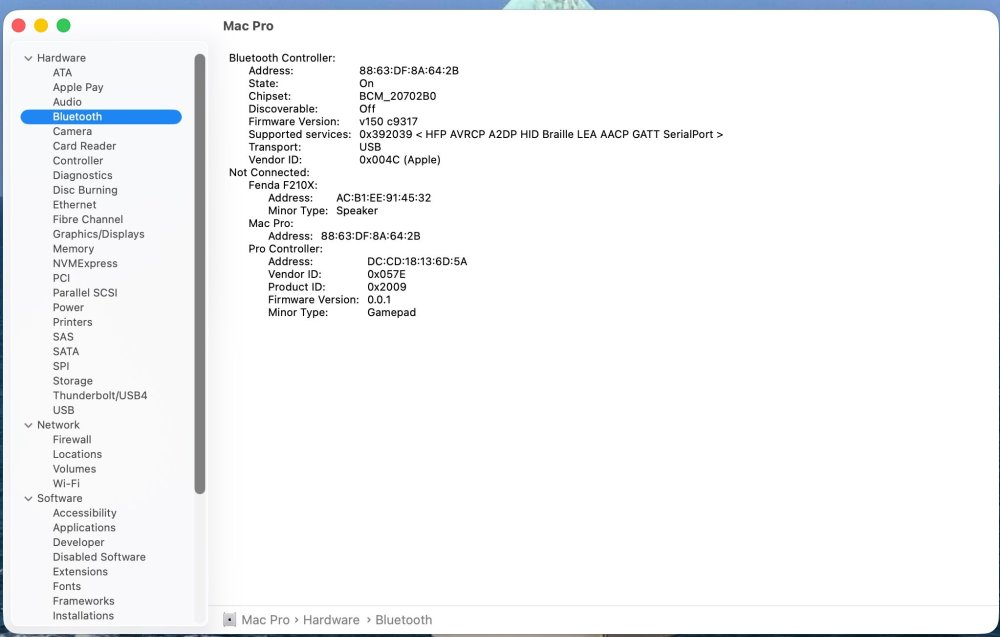Click the Bluetooth Controller heading
This screenshot has height=637, width=1000.
[282, 58]
